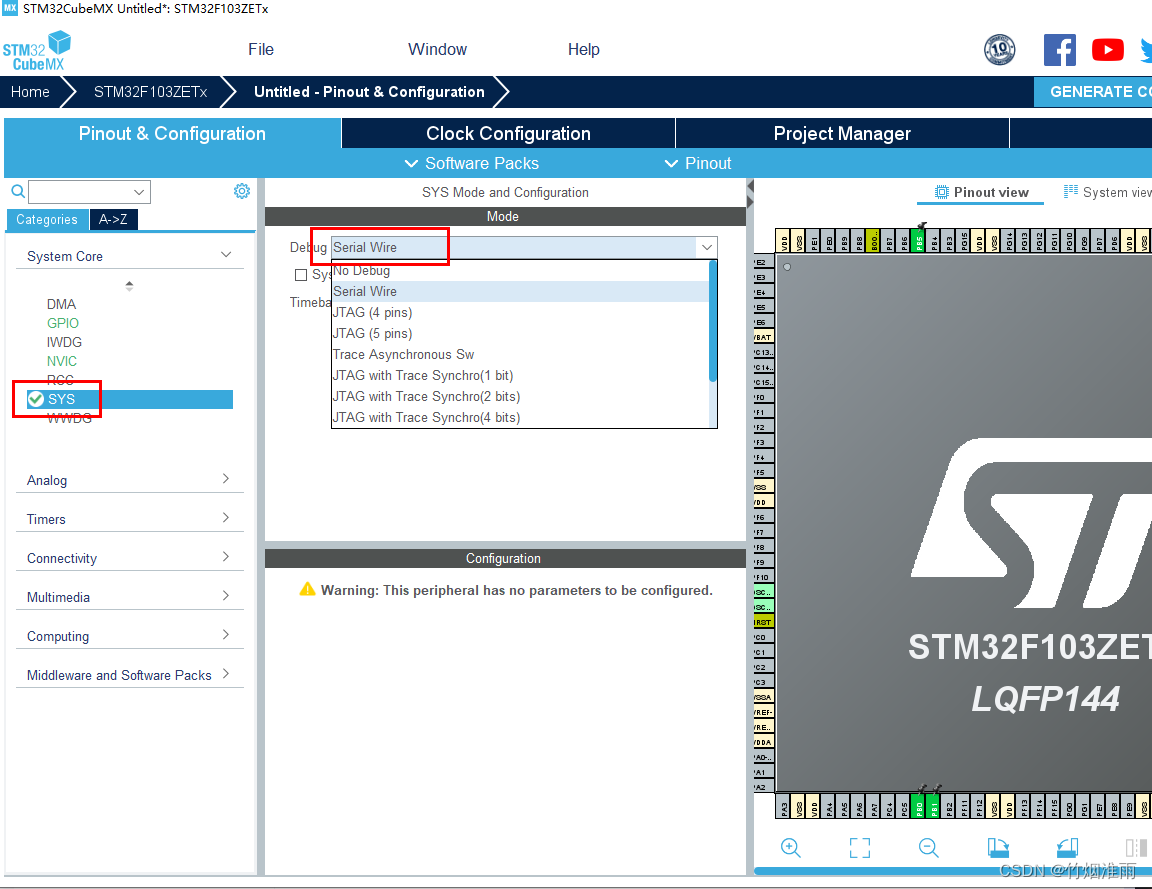The image size is (1152, 889).
Task: Expand the Multimedia category
Action: point(226,596)
